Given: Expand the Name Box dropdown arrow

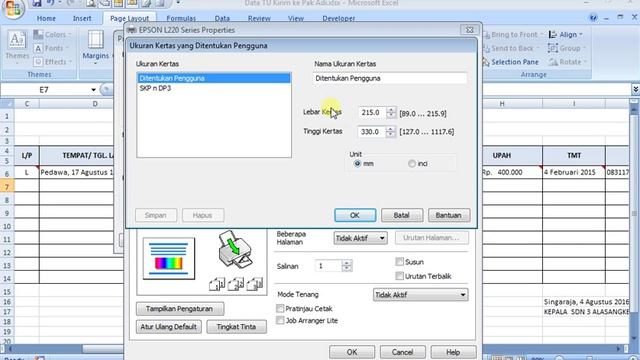Looking at the screenshot, I should click(93, 90).
